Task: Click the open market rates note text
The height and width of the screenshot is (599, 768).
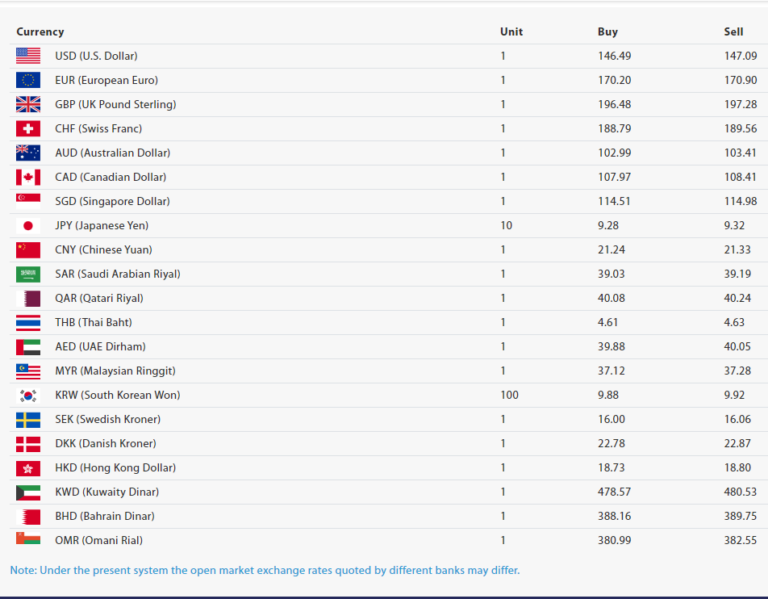Action: 265,570
